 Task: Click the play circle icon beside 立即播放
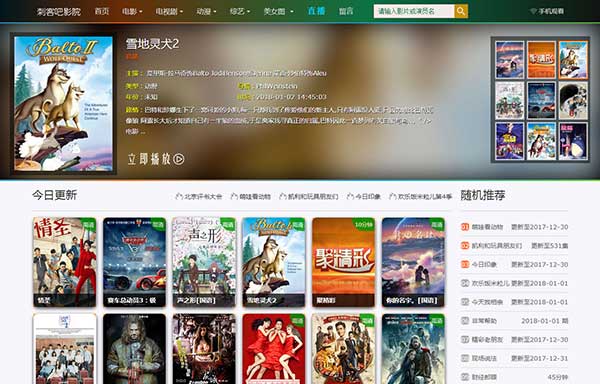point(179,159)
